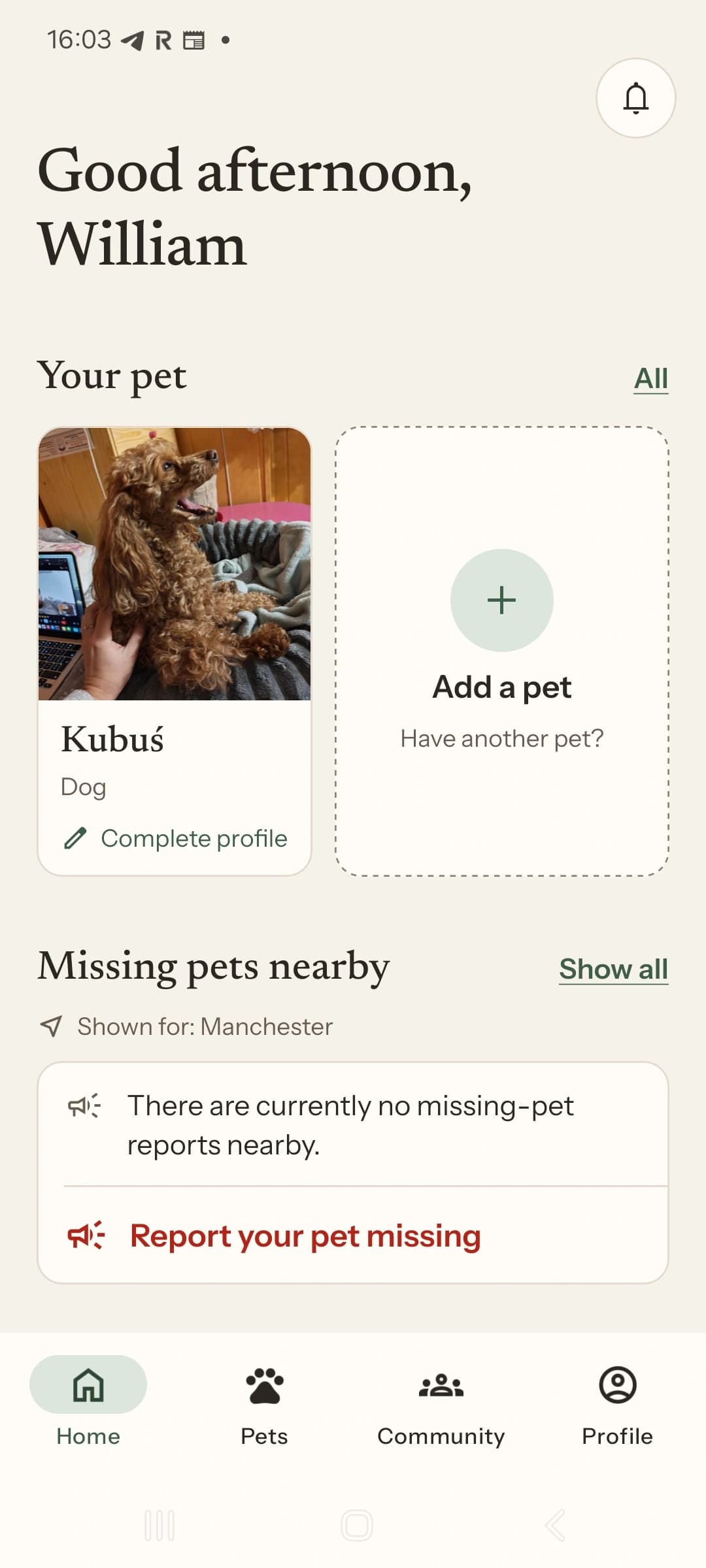Tap the paw icon in bottom navigation
Screen dimensions: 706x1568
265,1385
